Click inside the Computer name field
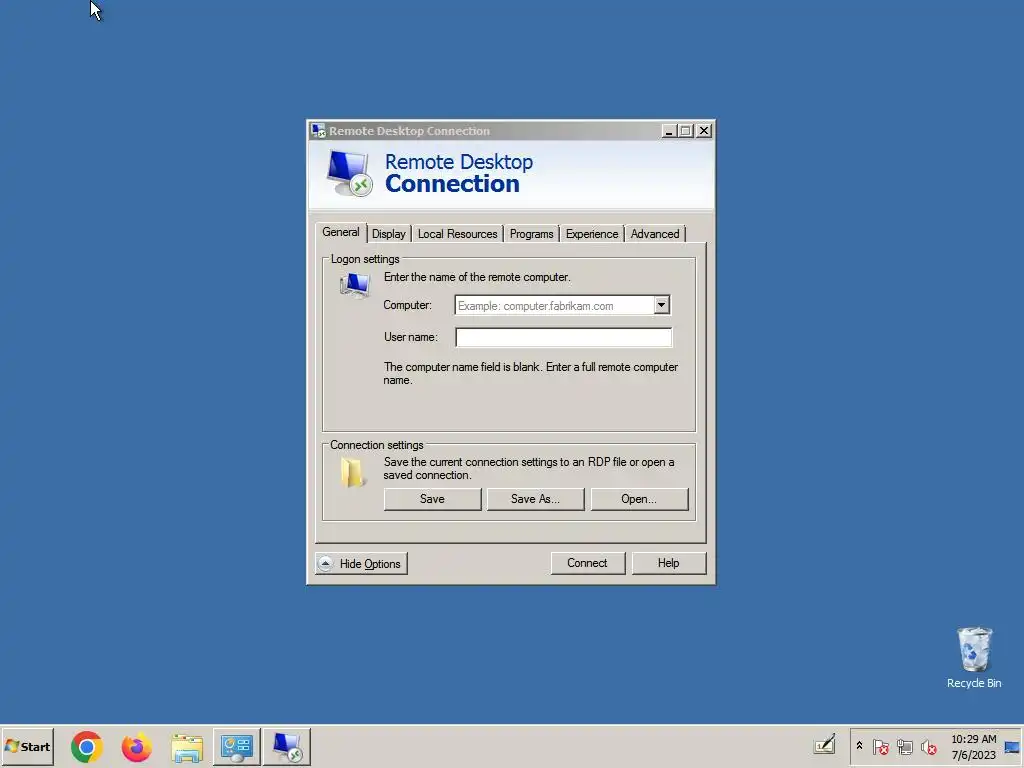Viewport: 1024px width, 768px height. [x=554, y=306]
